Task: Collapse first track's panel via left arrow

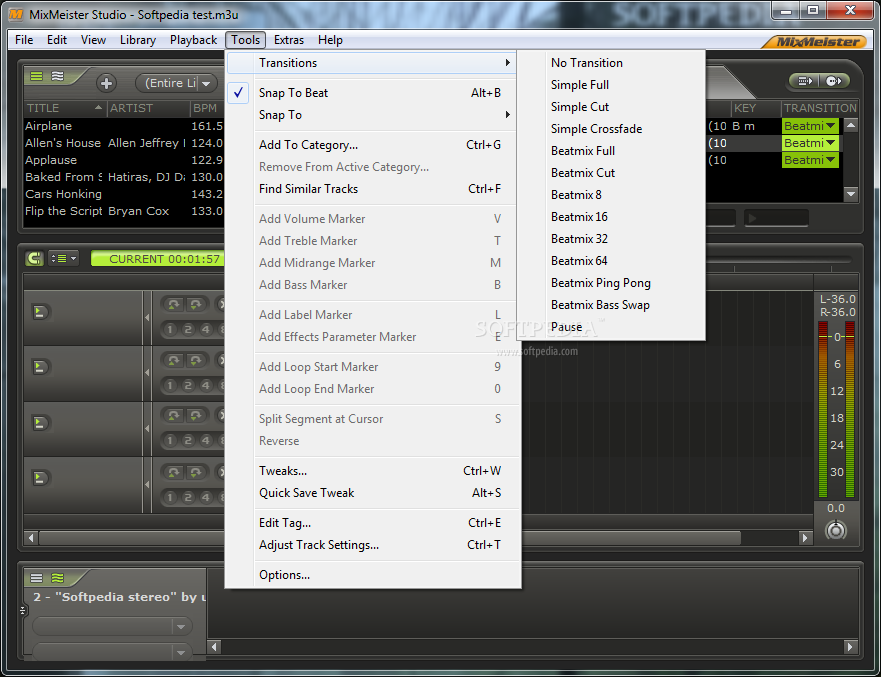Action: tap(147, 317)
